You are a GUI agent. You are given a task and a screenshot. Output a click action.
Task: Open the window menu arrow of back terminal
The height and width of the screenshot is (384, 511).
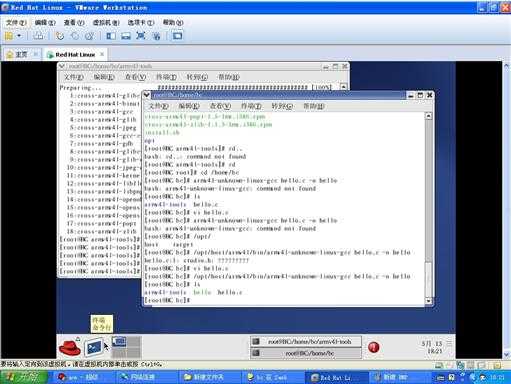(62, 66)
